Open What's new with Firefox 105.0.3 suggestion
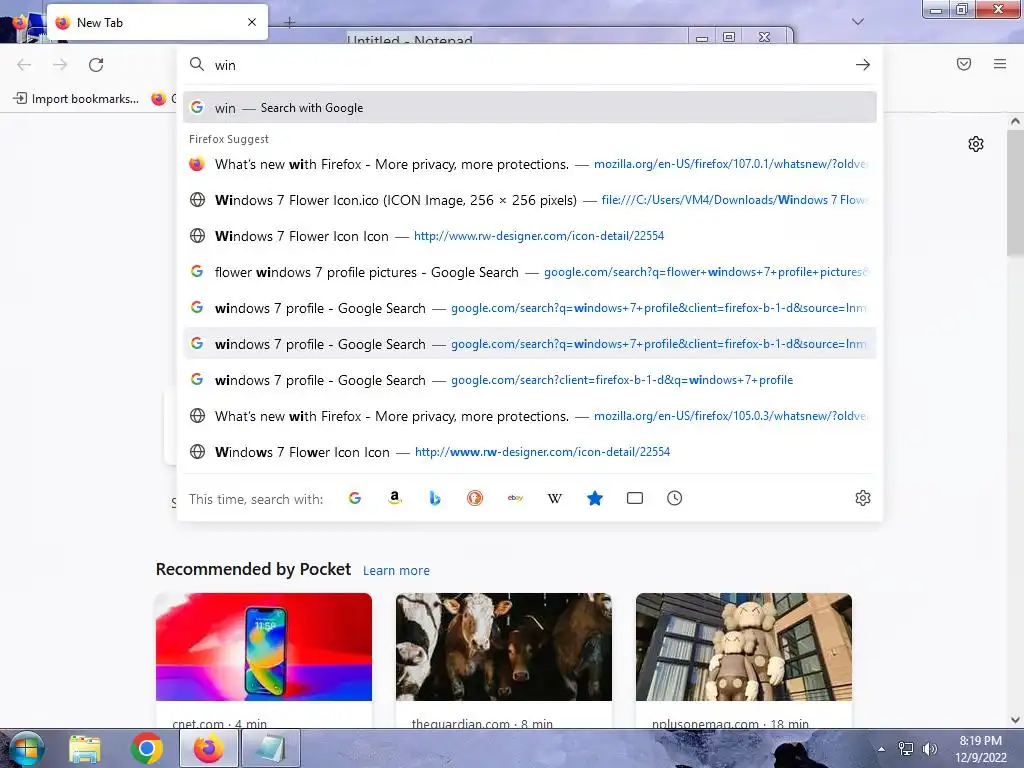 [x=530, y=416]
